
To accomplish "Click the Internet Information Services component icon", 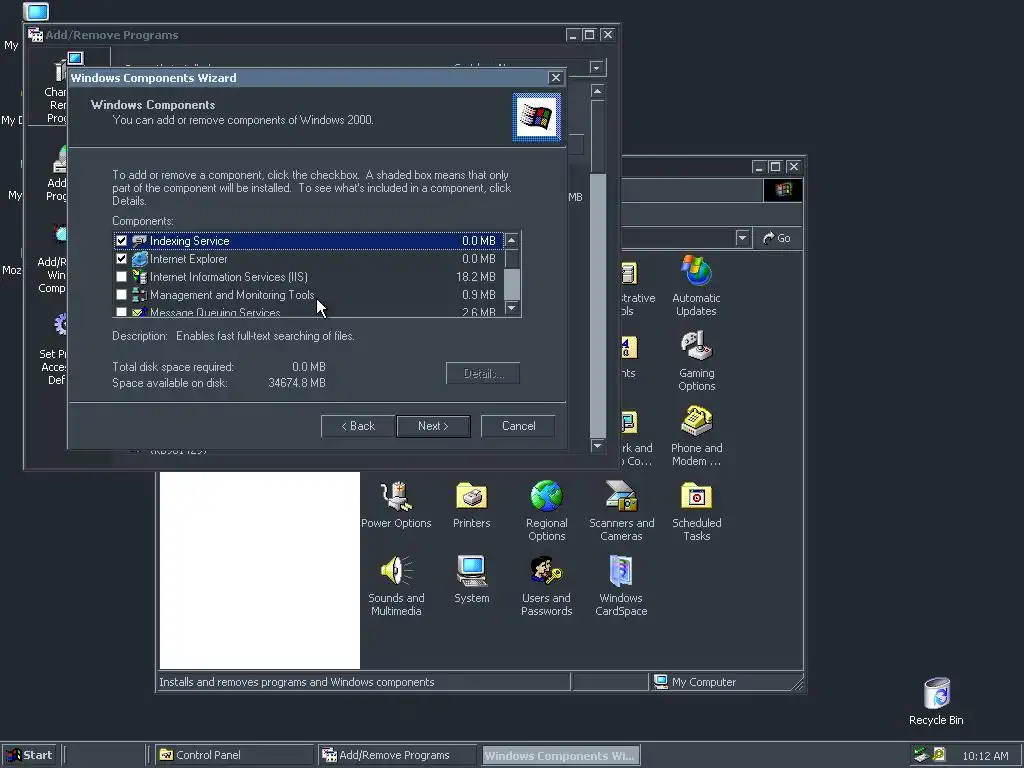I will coord(139,277).
